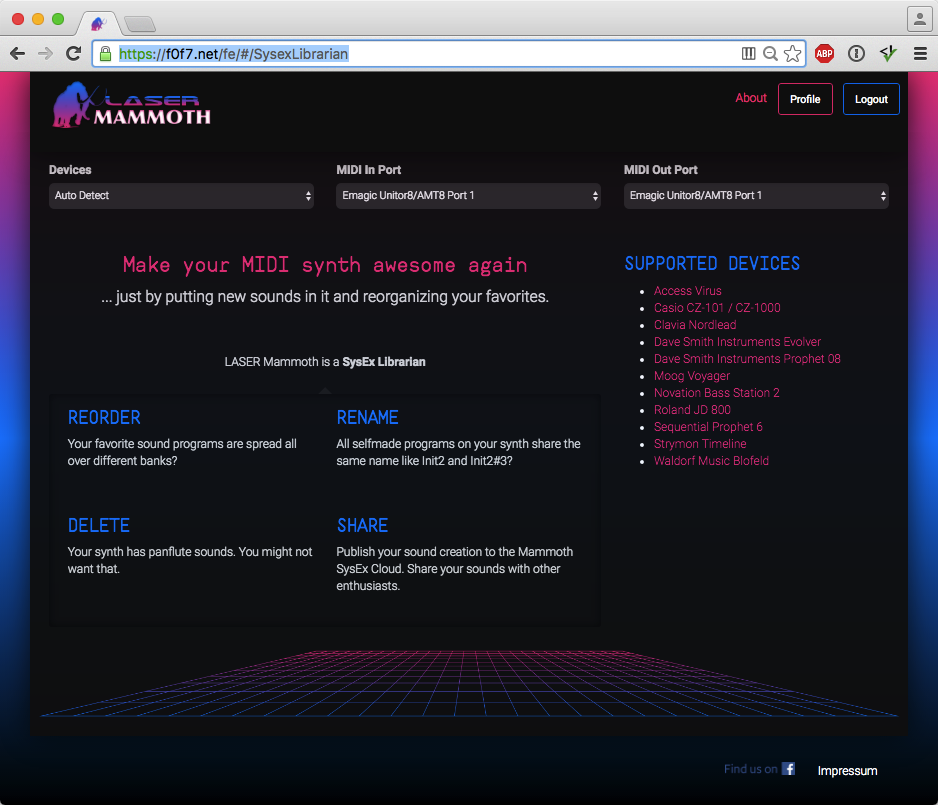This screenshot has width=938, height=805.
Task: Reload the page with the refresh icon
Action: 74,54
